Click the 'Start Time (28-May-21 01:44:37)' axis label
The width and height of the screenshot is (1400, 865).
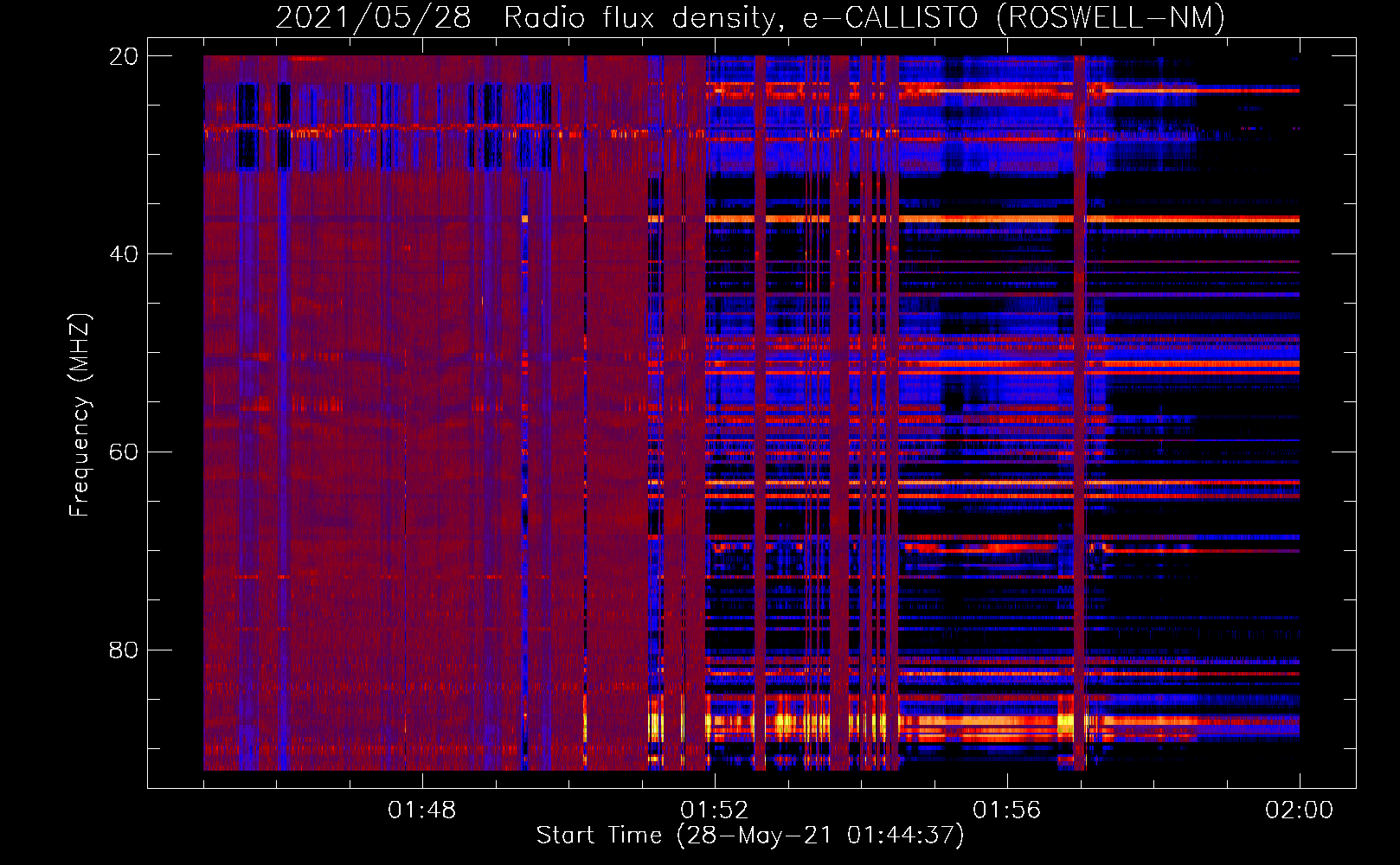(x=750, y=836)
